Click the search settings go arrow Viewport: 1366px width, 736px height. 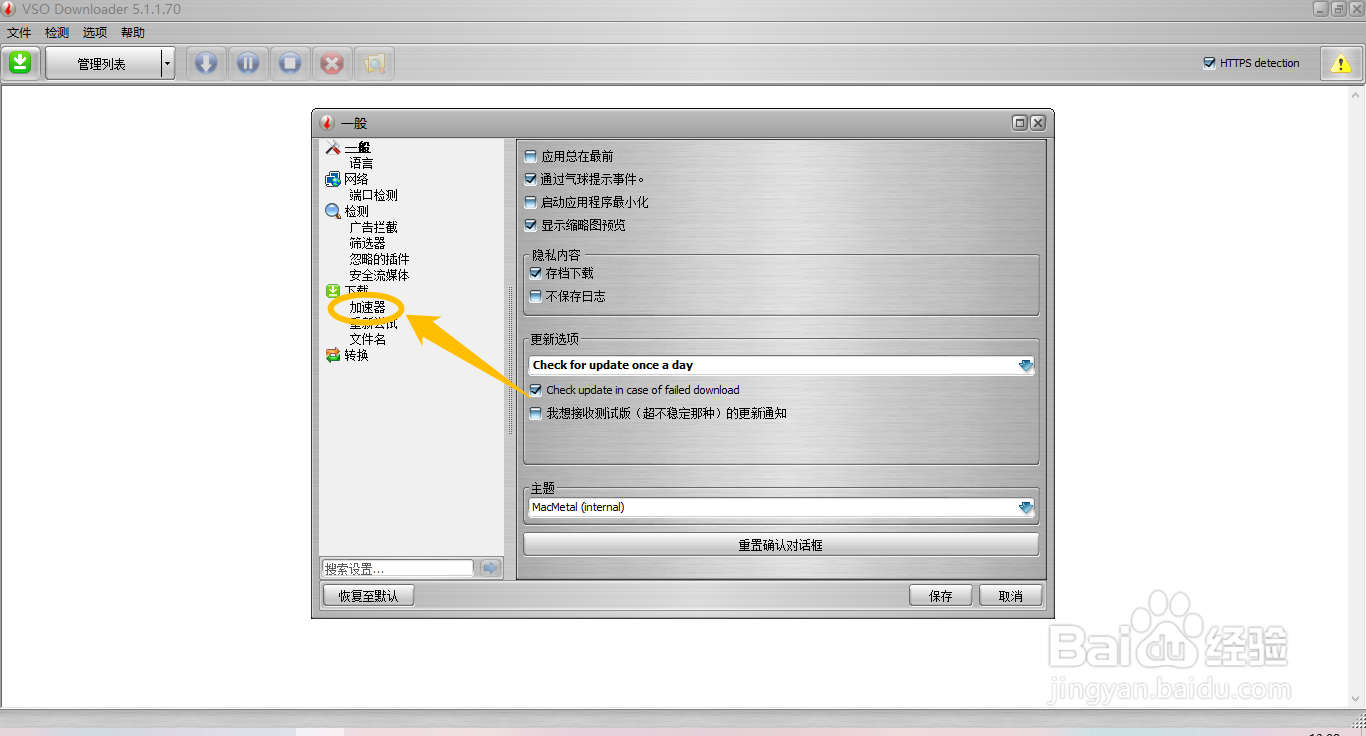(x=490, y=568)
